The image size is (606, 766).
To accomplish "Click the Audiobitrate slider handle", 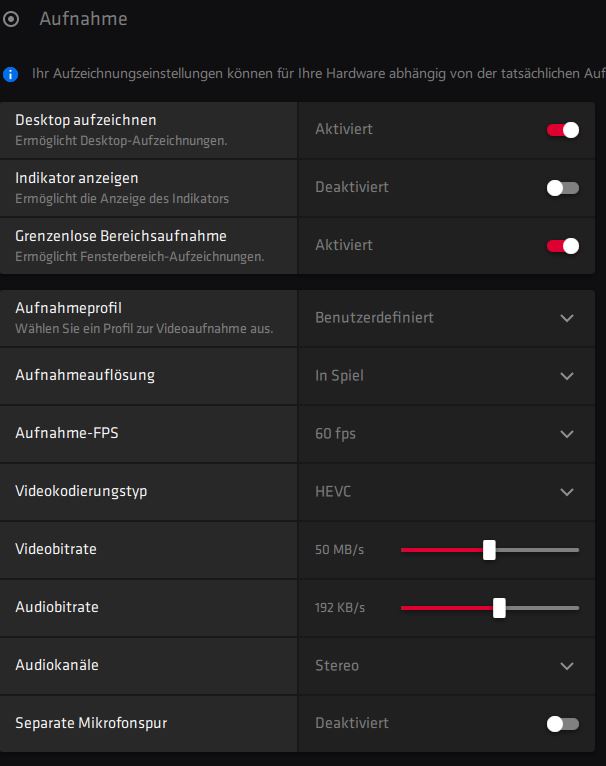I will (x=499, y=608).
